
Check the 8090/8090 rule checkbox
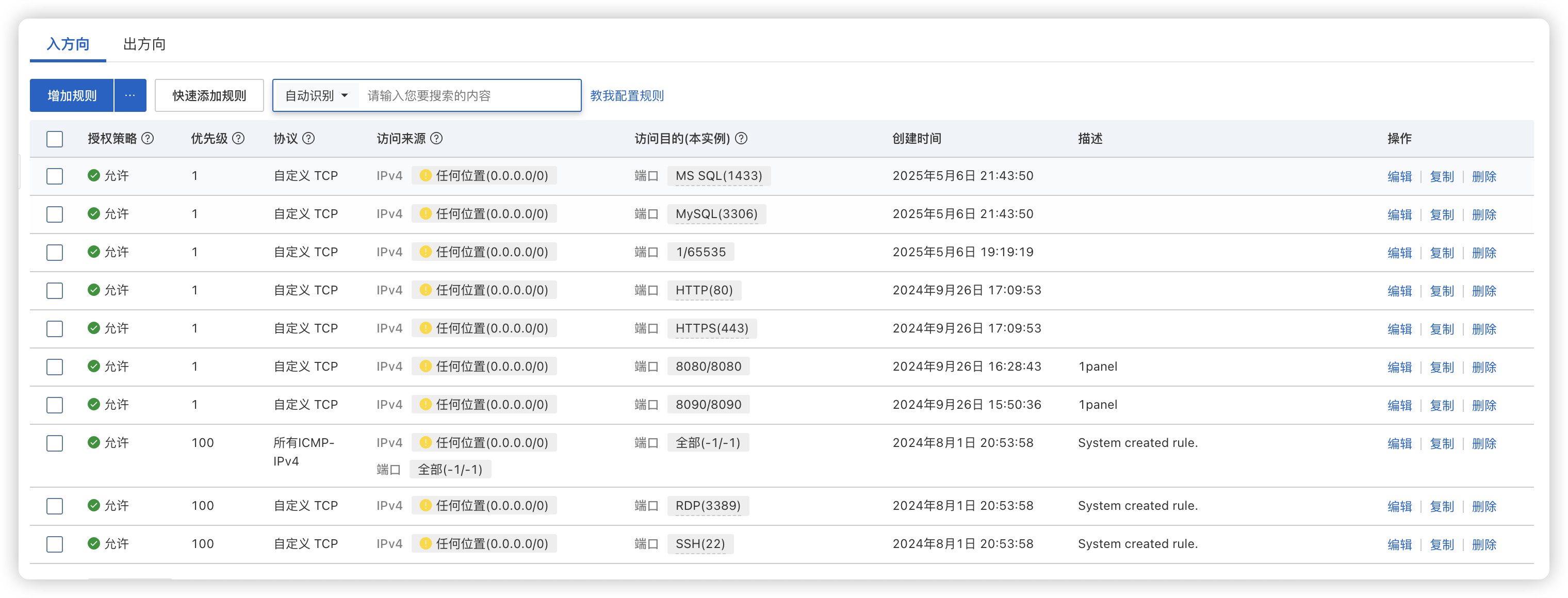point(55,405)
